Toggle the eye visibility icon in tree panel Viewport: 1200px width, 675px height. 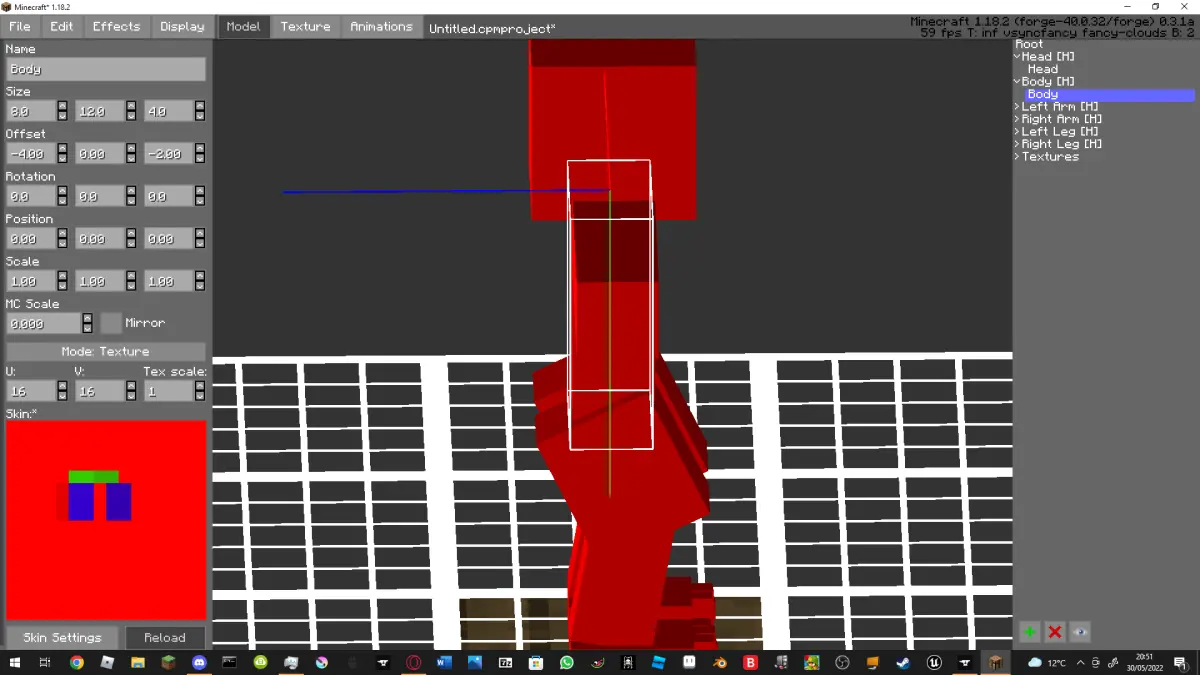(1079, 632)
